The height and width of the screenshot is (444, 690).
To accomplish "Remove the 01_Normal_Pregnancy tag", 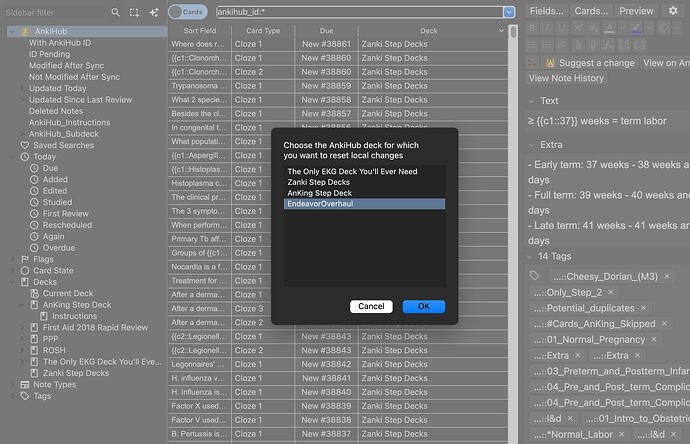I will tap(654, 340).
